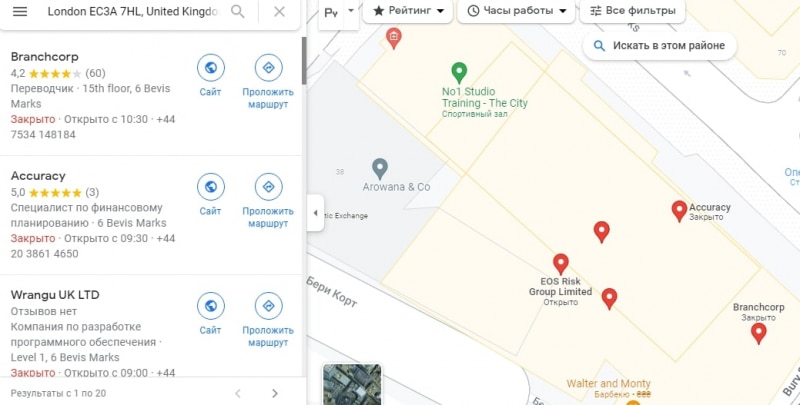
Task: Go to previous results page
Action: tap(237, 393)
